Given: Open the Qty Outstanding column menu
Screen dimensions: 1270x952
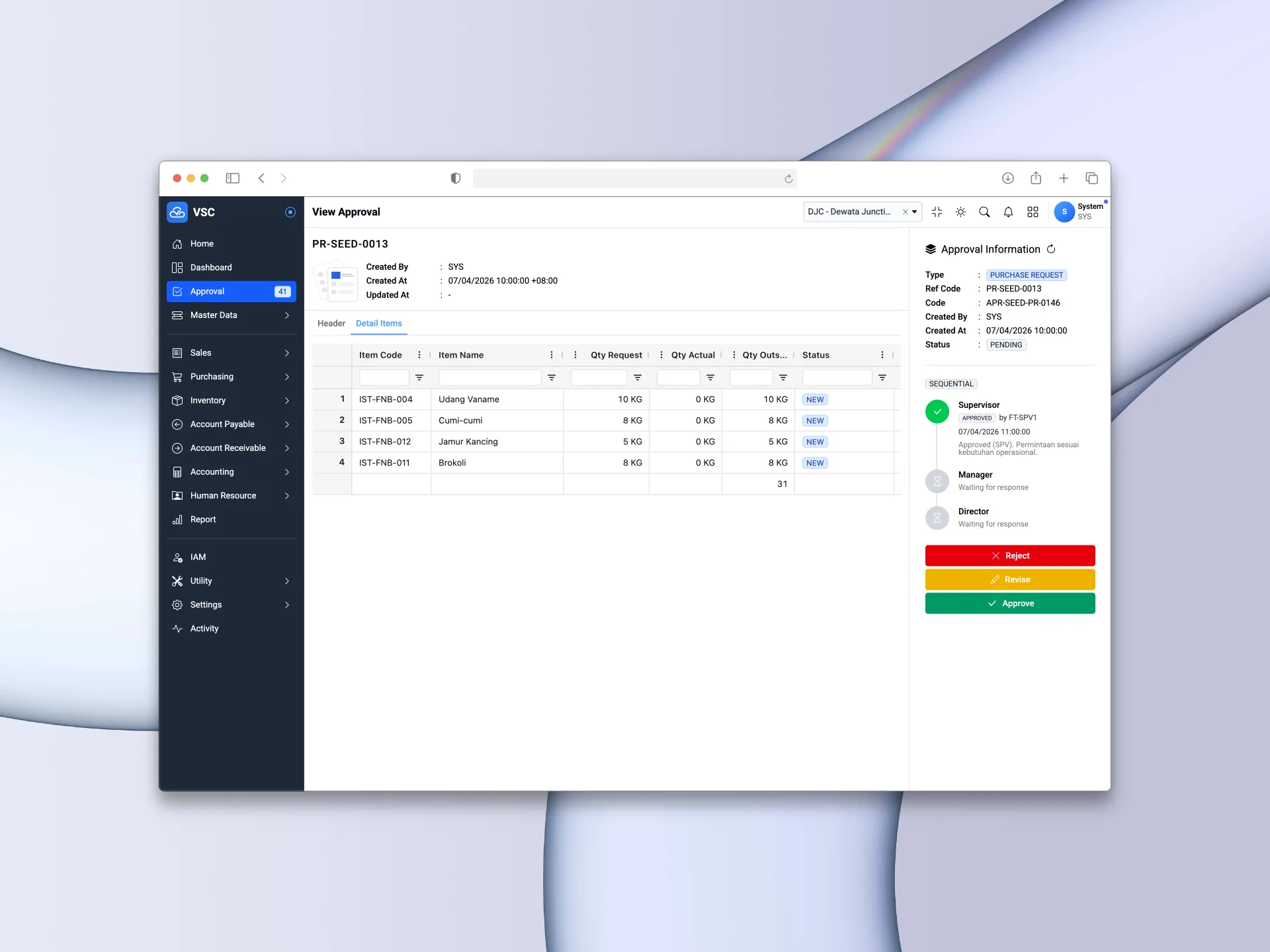Looking at the screenshot, I should [734, 355].
